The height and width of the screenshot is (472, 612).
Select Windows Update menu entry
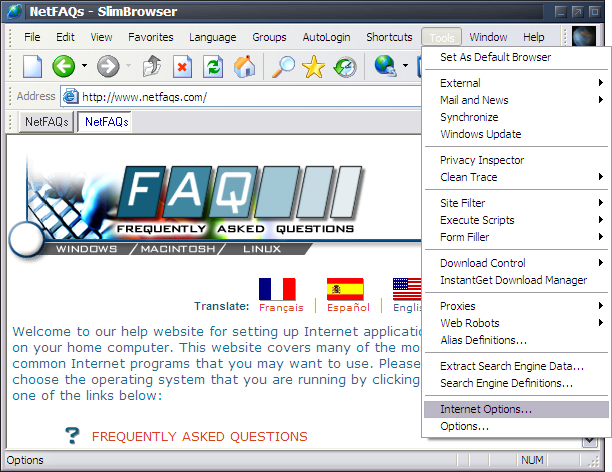[x=516, y=134]
